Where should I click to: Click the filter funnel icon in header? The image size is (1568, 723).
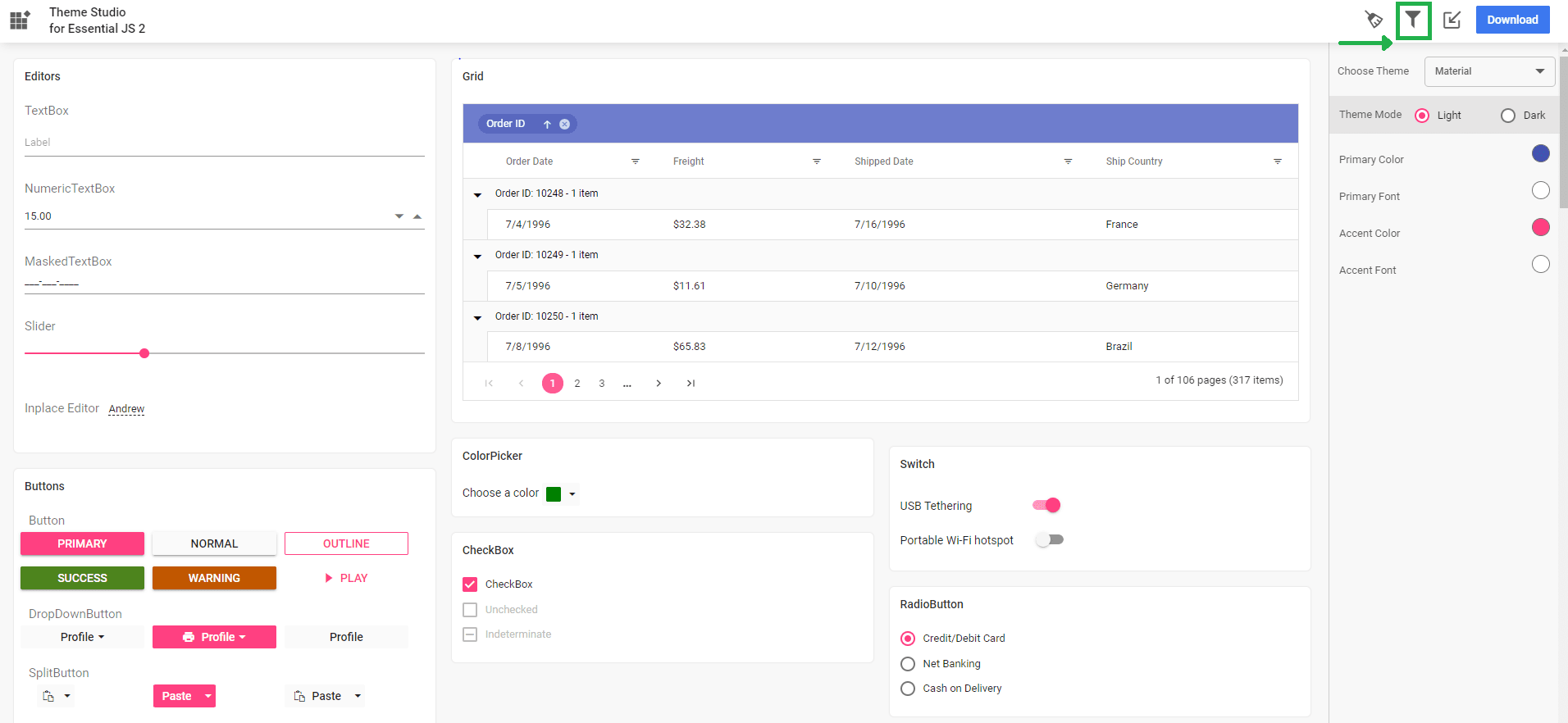point(1413,20)
